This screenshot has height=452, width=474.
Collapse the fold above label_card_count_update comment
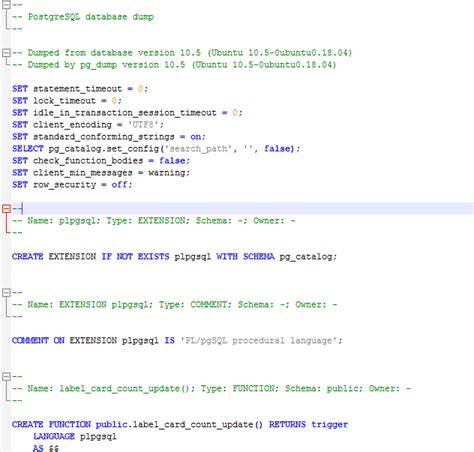6,377
